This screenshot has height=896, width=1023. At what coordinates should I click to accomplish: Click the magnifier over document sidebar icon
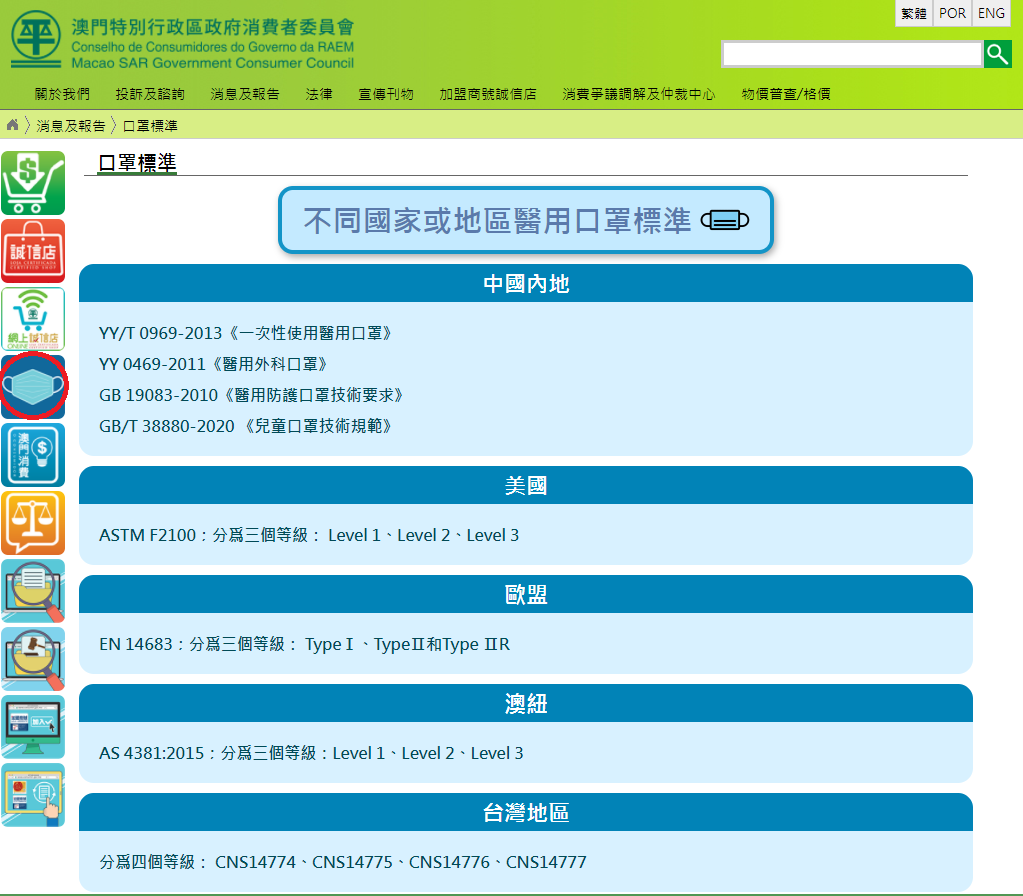33,590
